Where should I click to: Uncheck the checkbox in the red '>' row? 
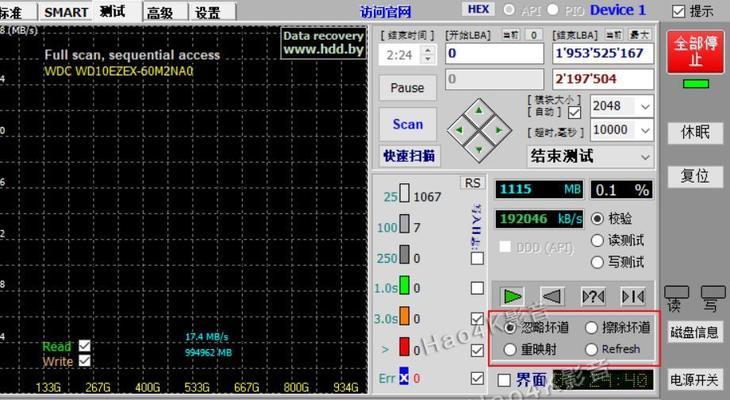(477, 350)
